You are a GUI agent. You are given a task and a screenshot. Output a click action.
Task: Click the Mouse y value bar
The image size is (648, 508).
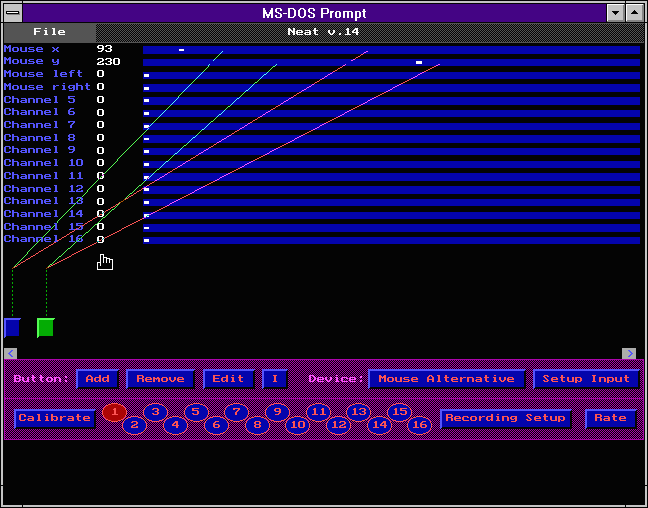(x=391, y=62)
